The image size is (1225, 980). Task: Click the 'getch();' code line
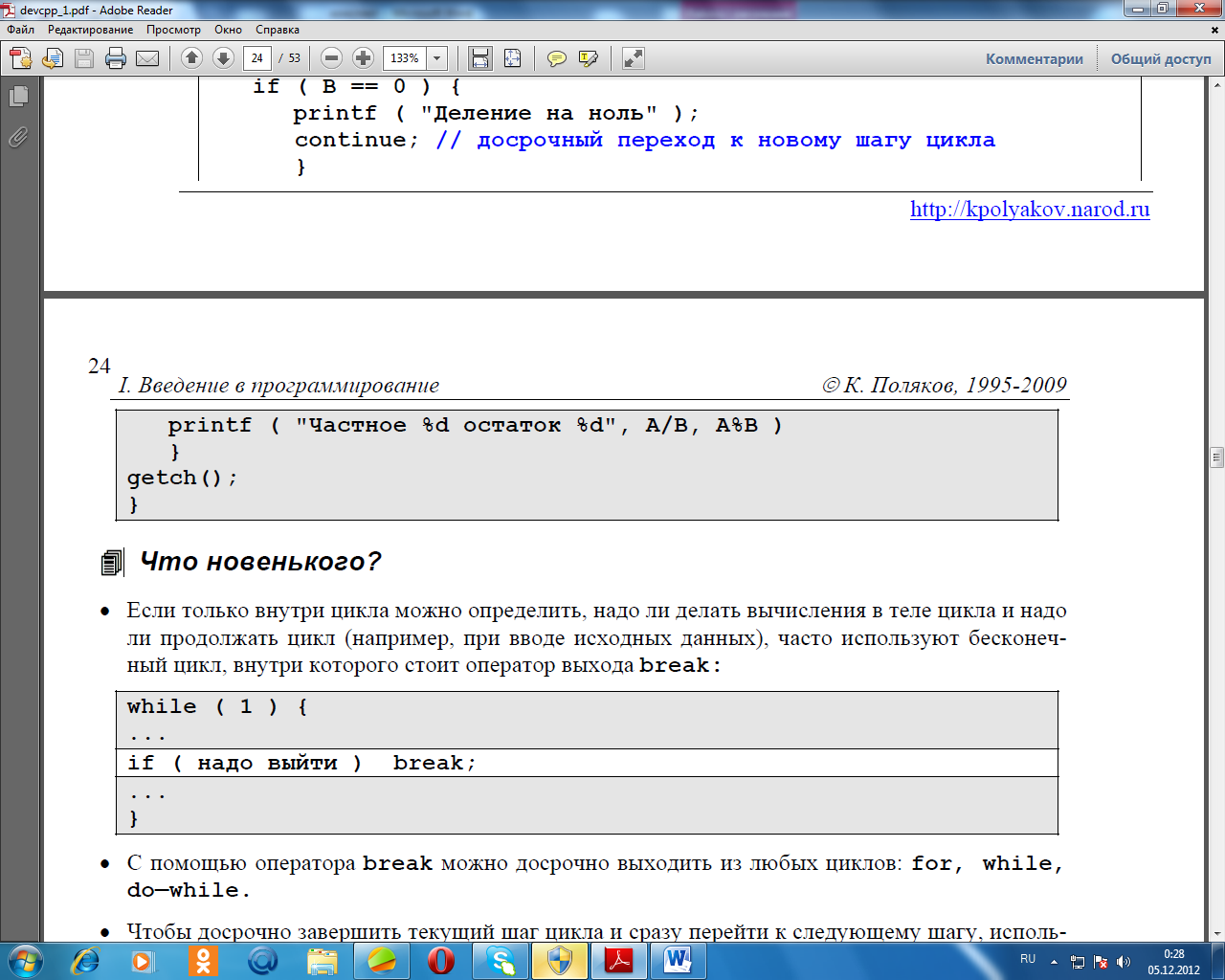[x=182, y=478]
